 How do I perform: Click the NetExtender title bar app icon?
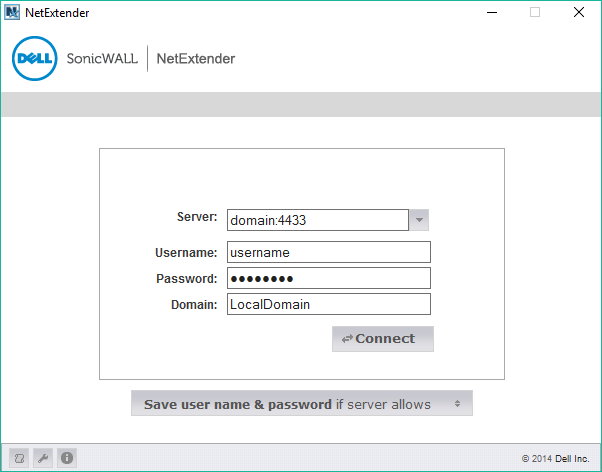(12, 12)
